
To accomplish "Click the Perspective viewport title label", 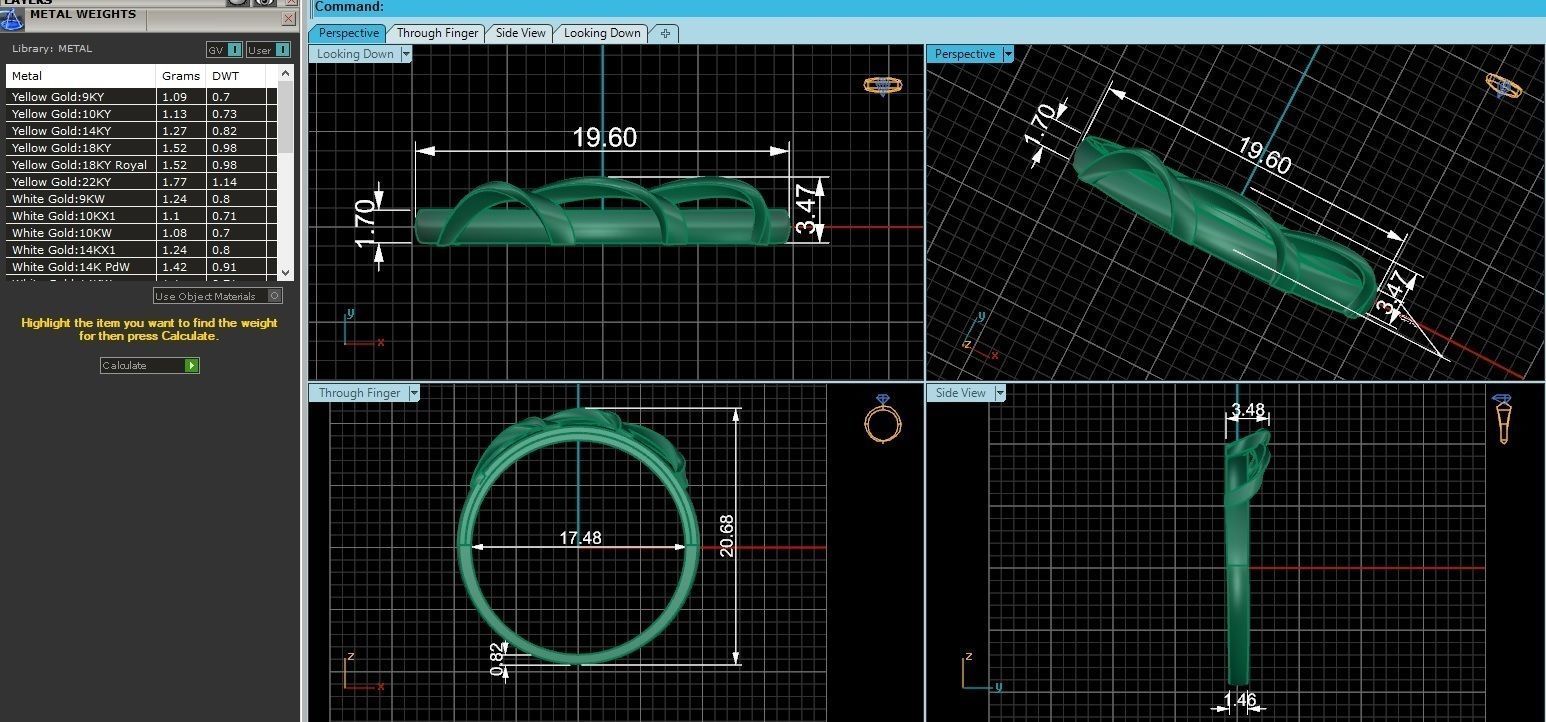I will (965, 54).
